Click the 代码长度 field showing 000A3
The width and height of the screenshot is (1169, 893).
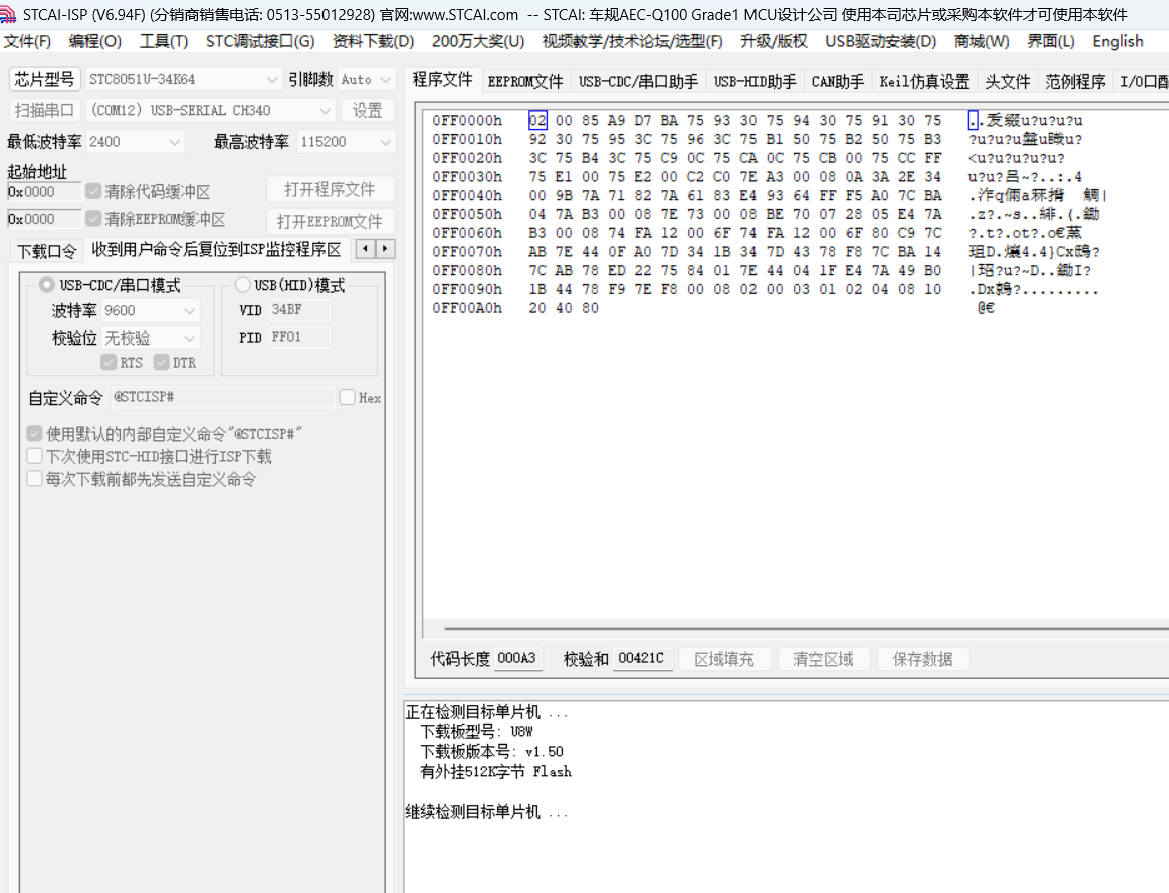tap(519, 658)
